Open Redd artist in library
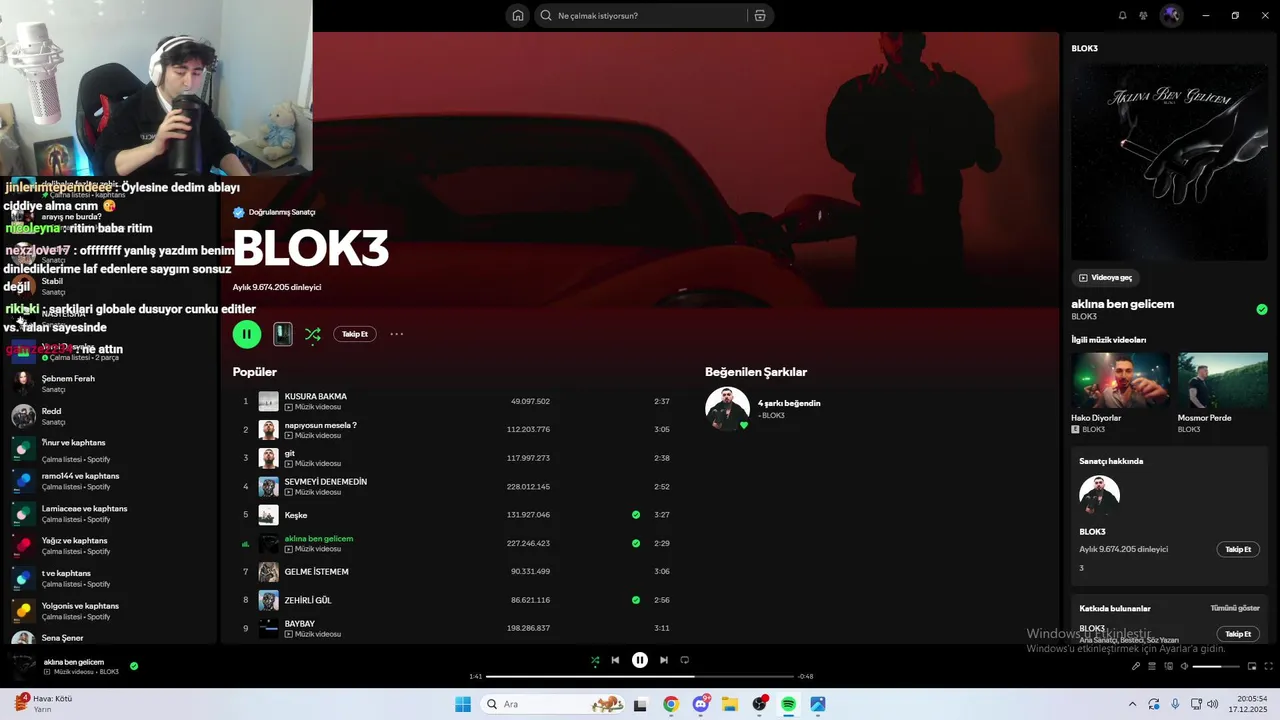 pyautogui.click(x=113, y=416)
